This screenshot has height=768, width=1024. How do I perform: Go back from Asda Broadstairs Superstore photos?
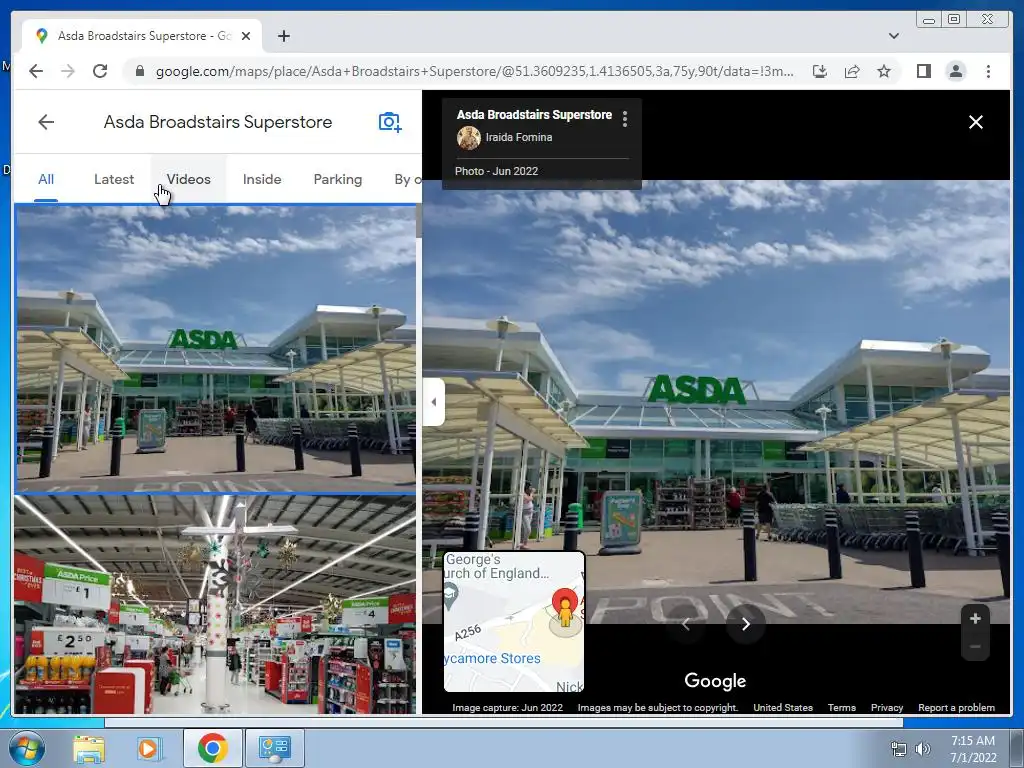[x=46, y=122]
